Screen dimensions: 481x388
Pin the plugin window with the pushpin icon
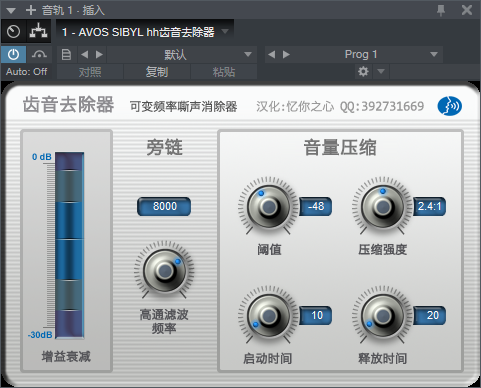(441, 10)
